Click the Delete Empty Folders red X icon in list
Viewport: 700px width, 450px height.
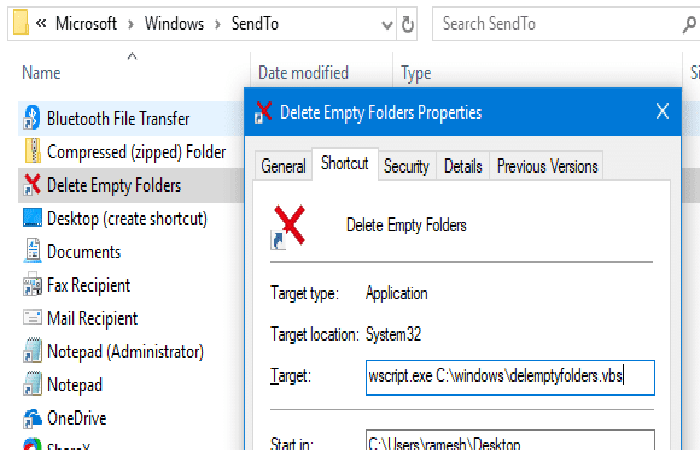click(x=32, y=185)
